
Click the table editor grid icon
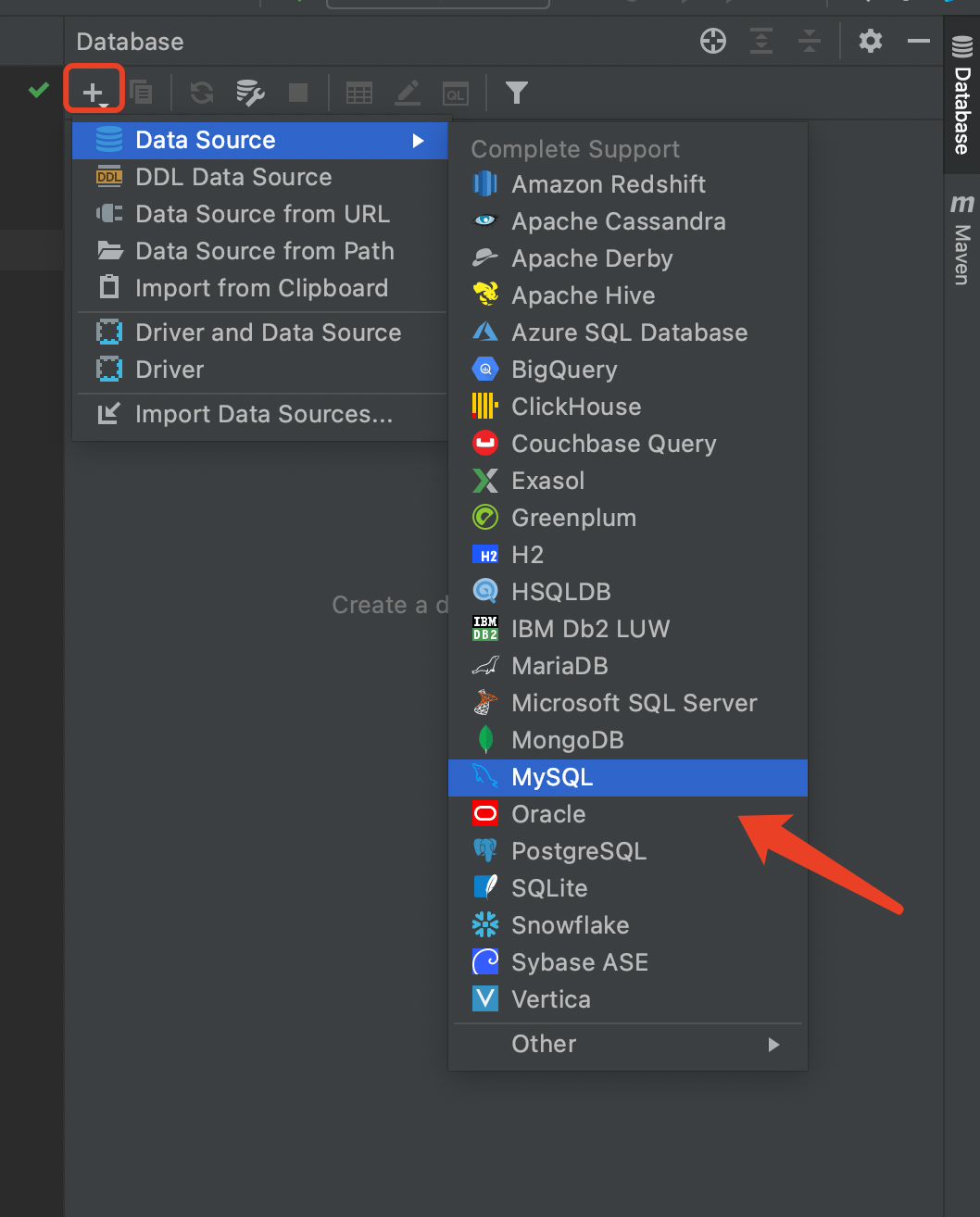(x=359, y=92)
